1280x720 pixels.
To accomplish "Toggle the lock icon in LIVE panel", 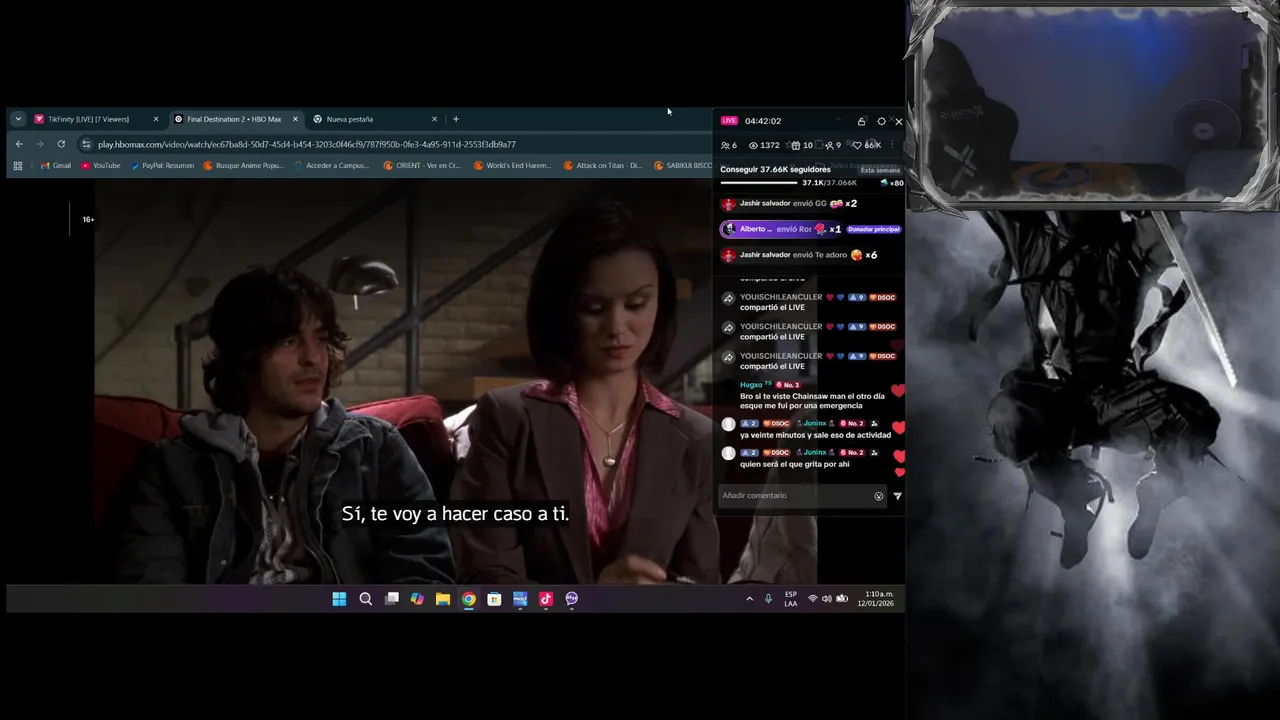I will [x=861, y=121].
